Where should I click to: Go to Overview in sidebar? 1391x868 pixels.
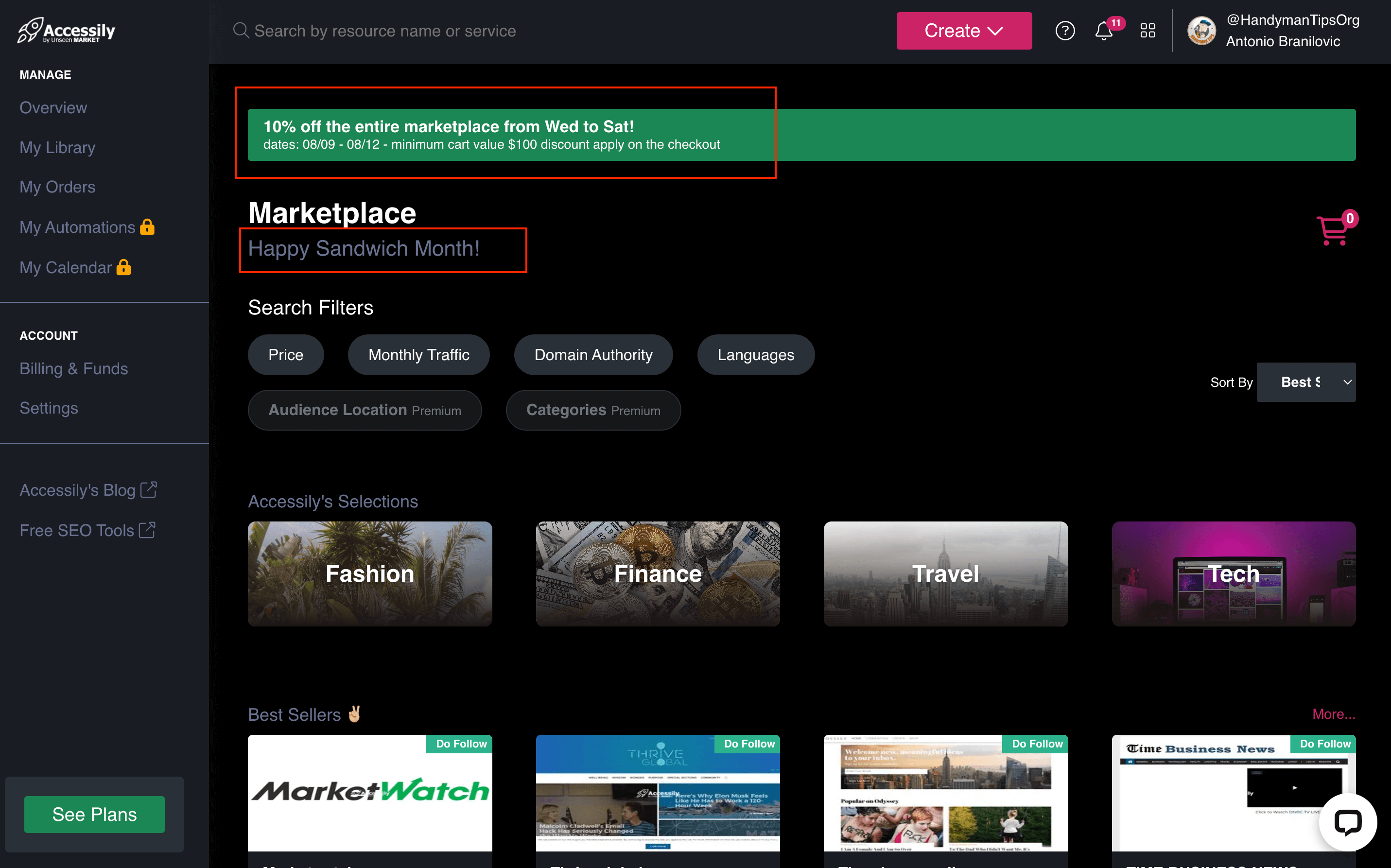point(53,107)
